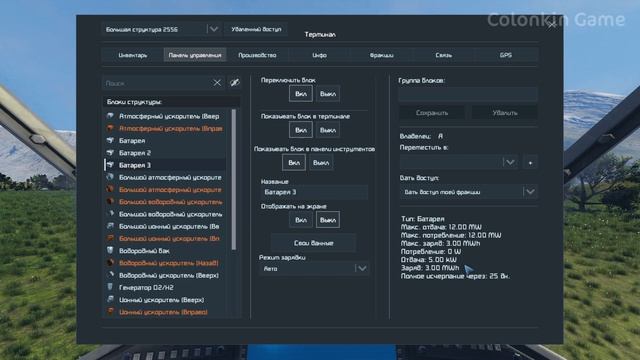Click icon of orange Большой ионный ускоритель row

tap(110, 238)
